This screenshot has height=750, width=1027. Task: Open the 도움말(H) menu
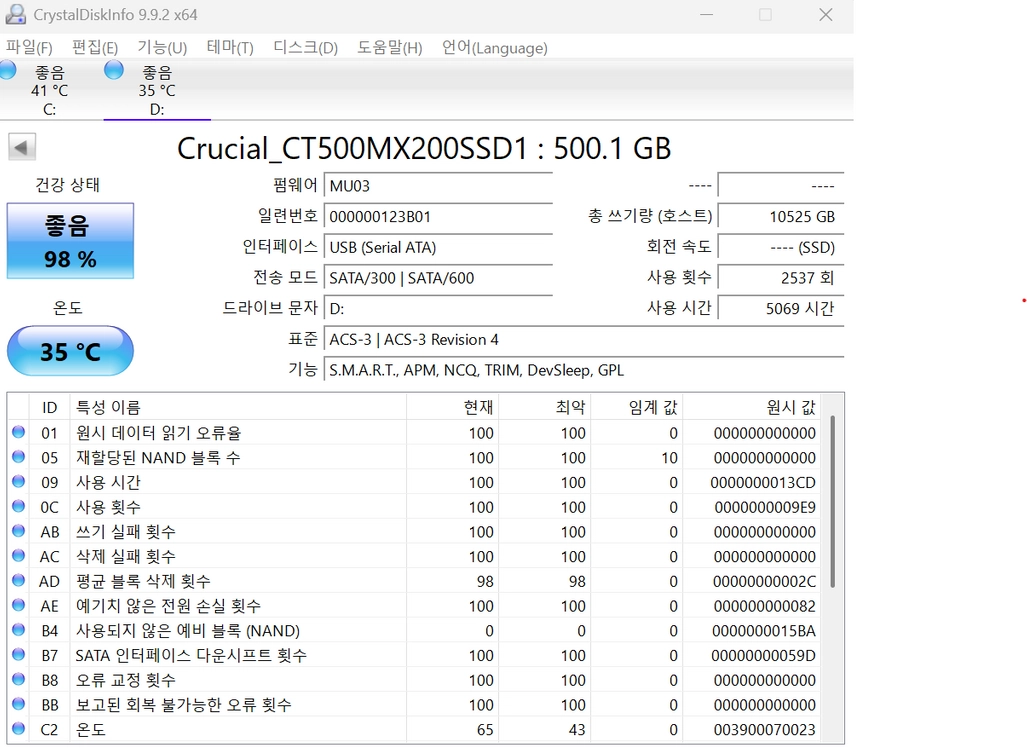click(390, 48)
